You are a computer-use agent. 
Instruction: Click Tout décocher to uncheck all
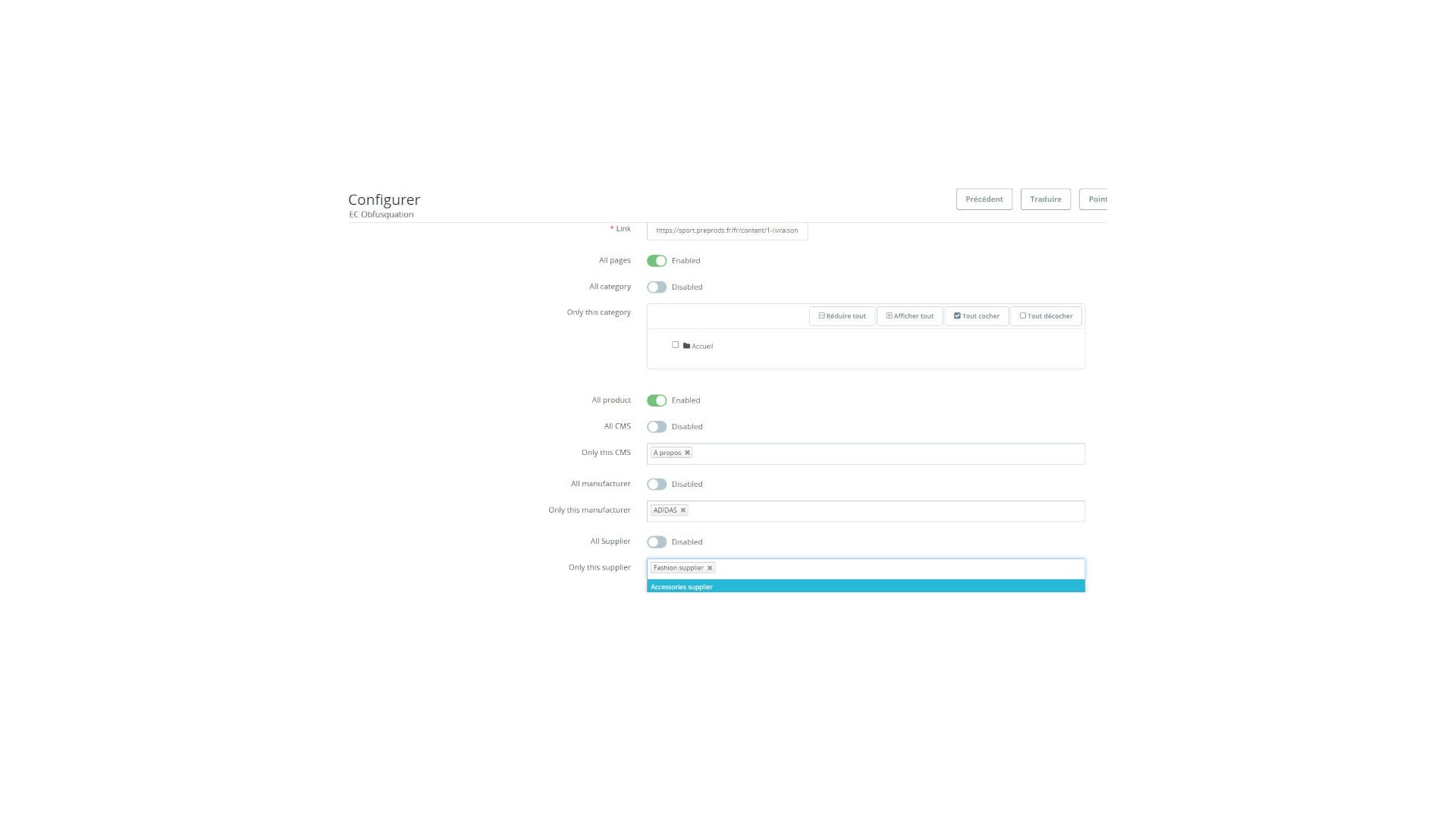(x=1046, y=316)
